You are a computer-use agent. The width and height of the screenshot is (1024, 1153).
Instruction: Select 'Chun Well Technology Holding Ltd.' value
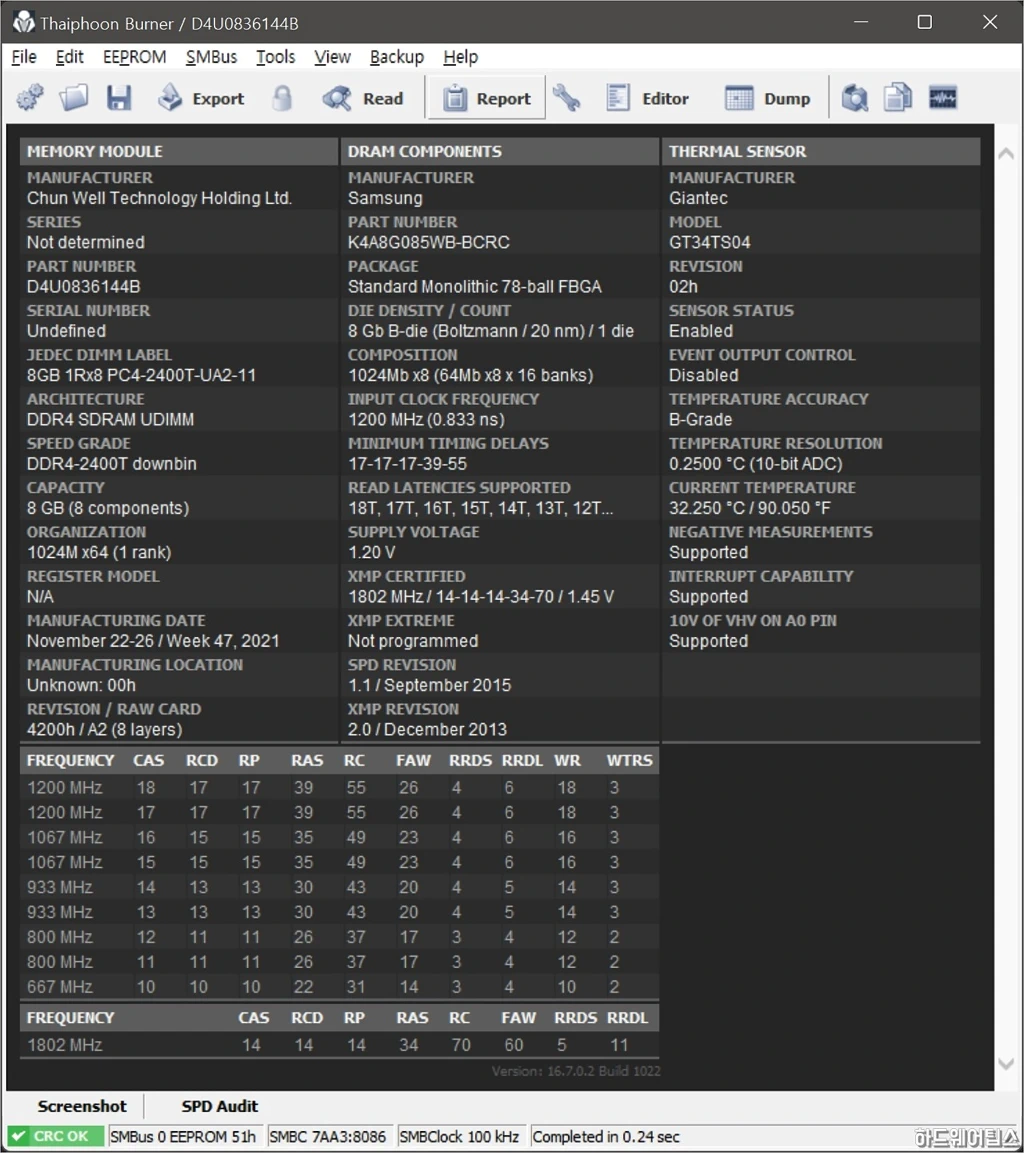(160, 198)
